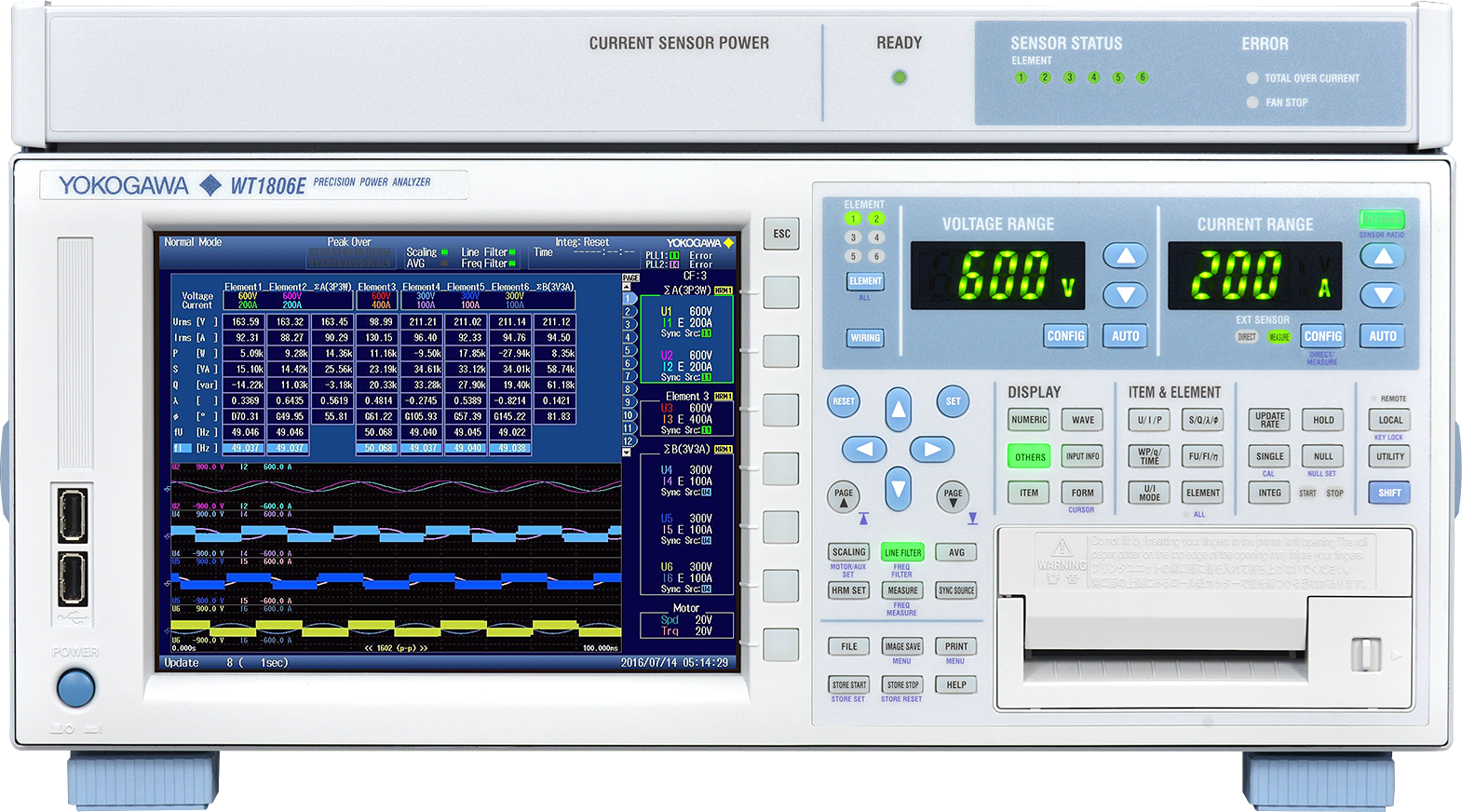Click the REMOTE indicator light
Viewport: 1462px width, 812px height.
[1374, 399]
